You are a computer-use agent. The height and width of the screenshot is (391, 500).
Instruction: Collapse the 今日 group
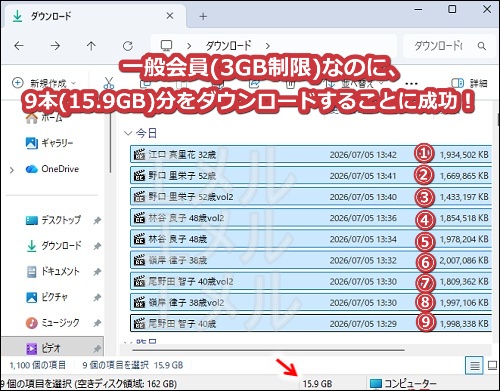point(128,133)
